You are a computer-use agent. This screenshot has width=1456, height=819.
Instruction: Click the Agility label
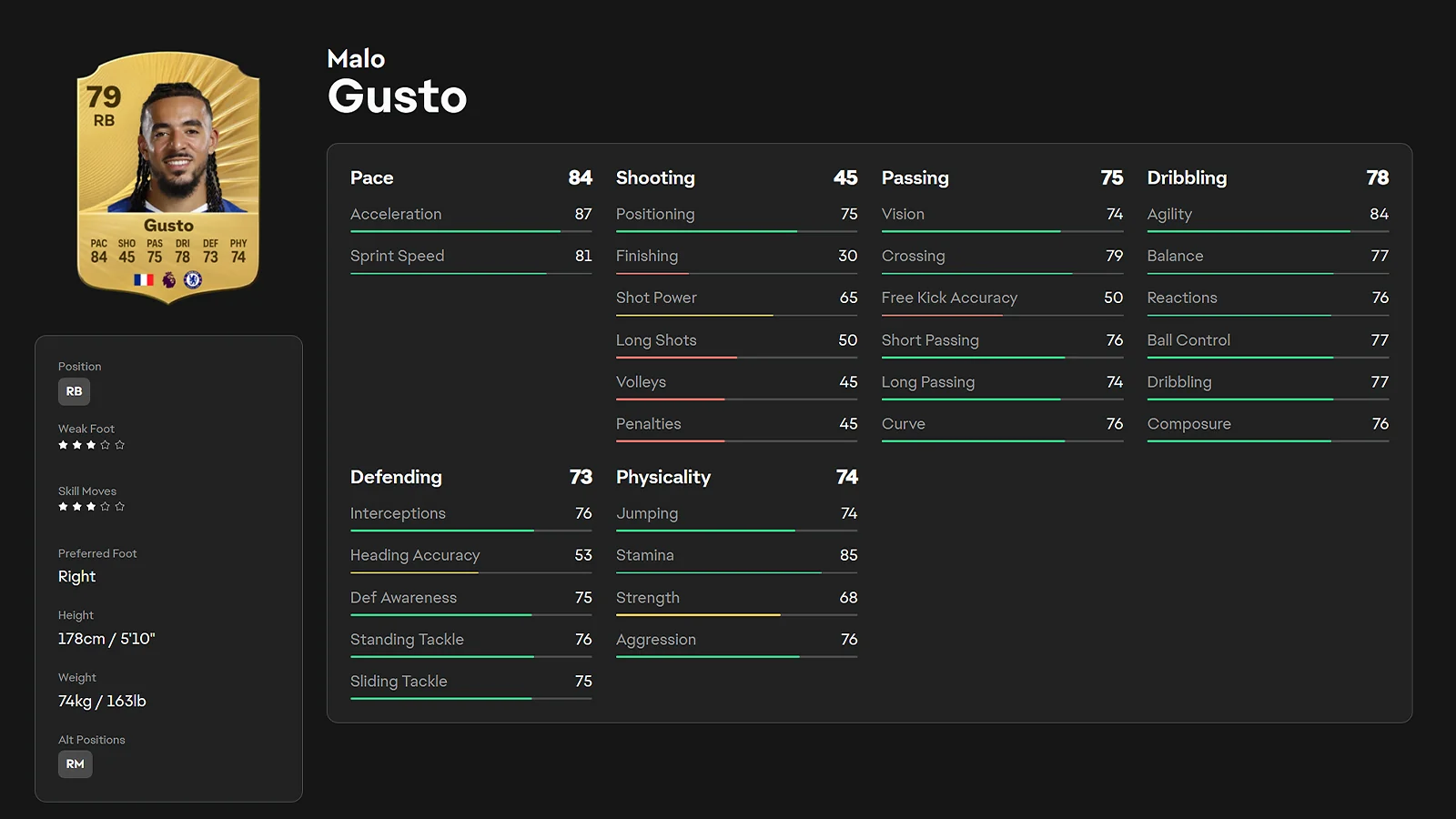(x=1169, y=214)
